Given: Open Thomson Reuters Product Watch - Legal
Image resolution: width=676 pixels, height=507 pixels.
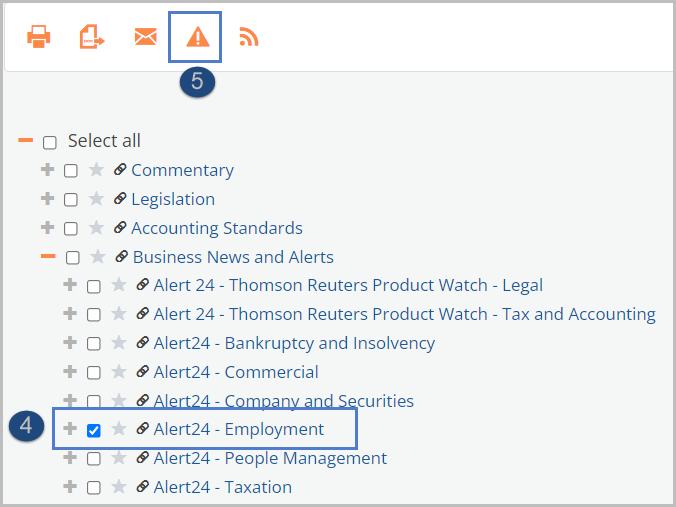Looking at the screenshot, I should coord(348,285).
